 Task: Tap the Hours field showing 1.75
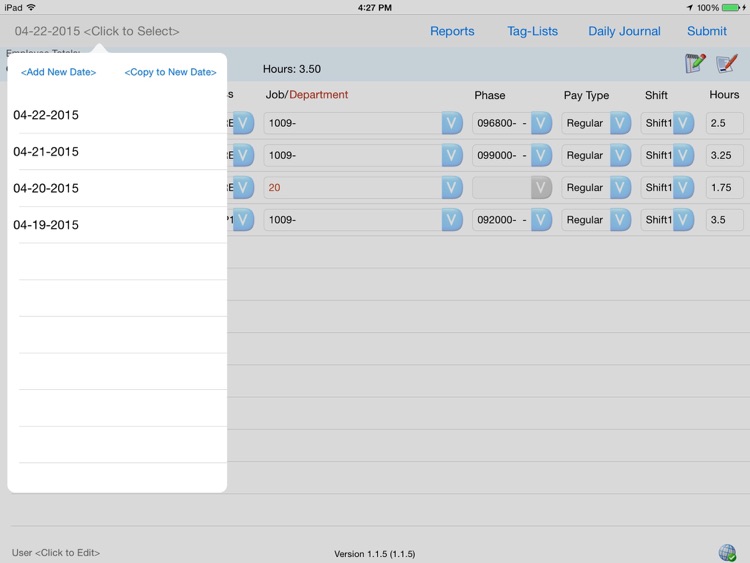pyautogui.click(x=725, y=188)
